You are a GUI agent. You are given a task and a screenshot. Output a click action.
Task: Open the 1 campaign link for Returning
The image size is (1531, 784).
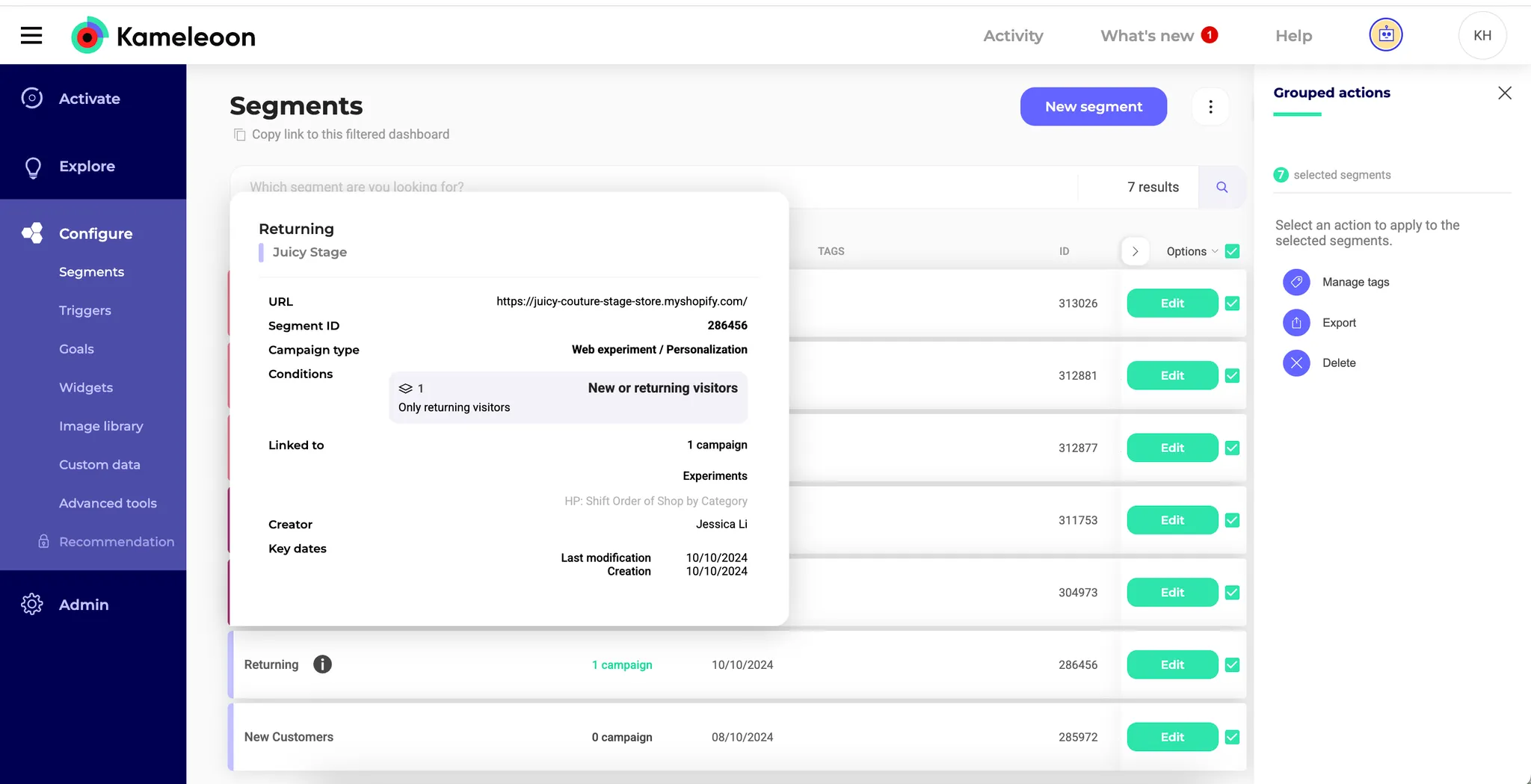click(621, 664)
